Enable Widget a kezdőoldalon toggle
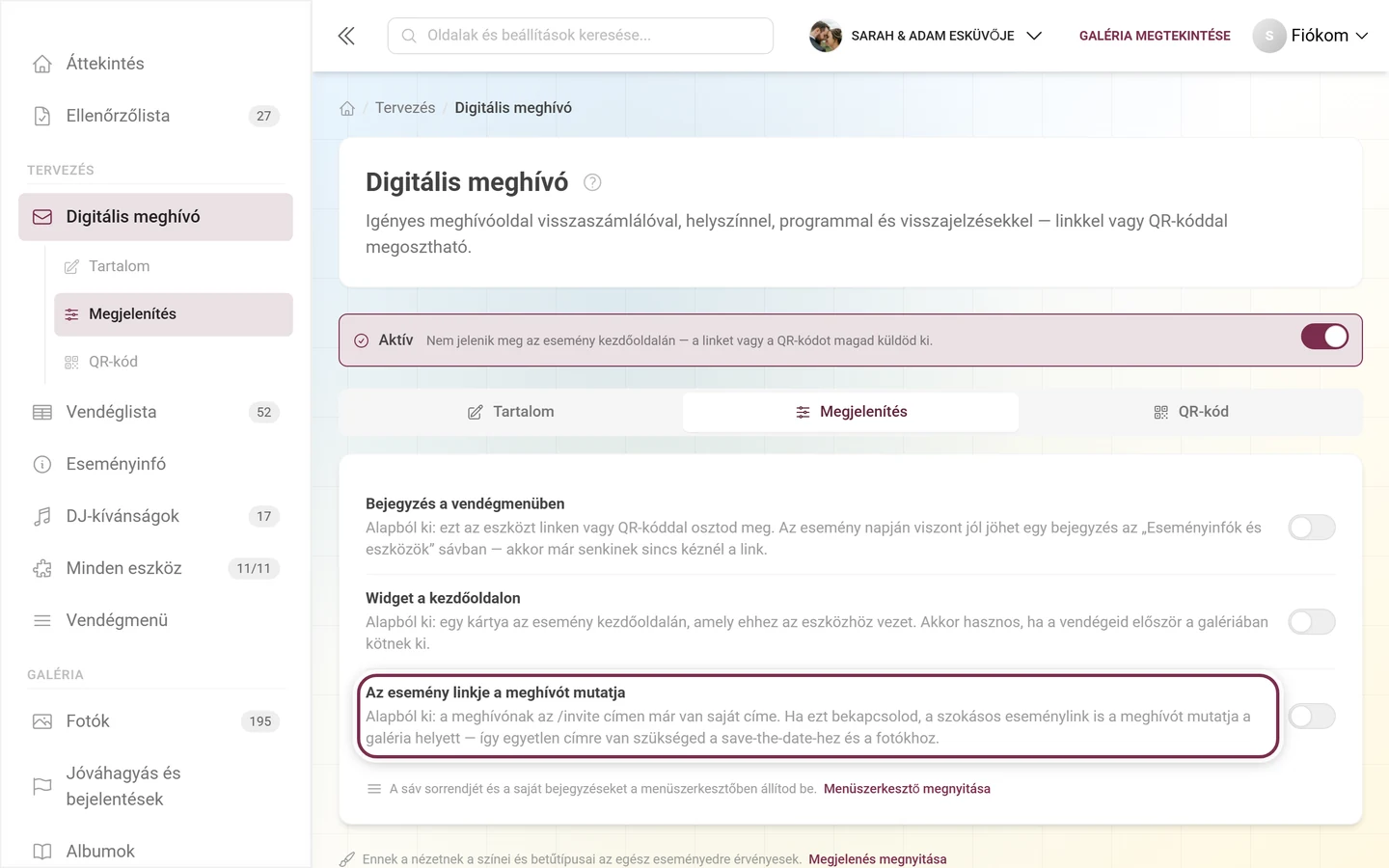1389x868 pixels. tap(1312, 622)
